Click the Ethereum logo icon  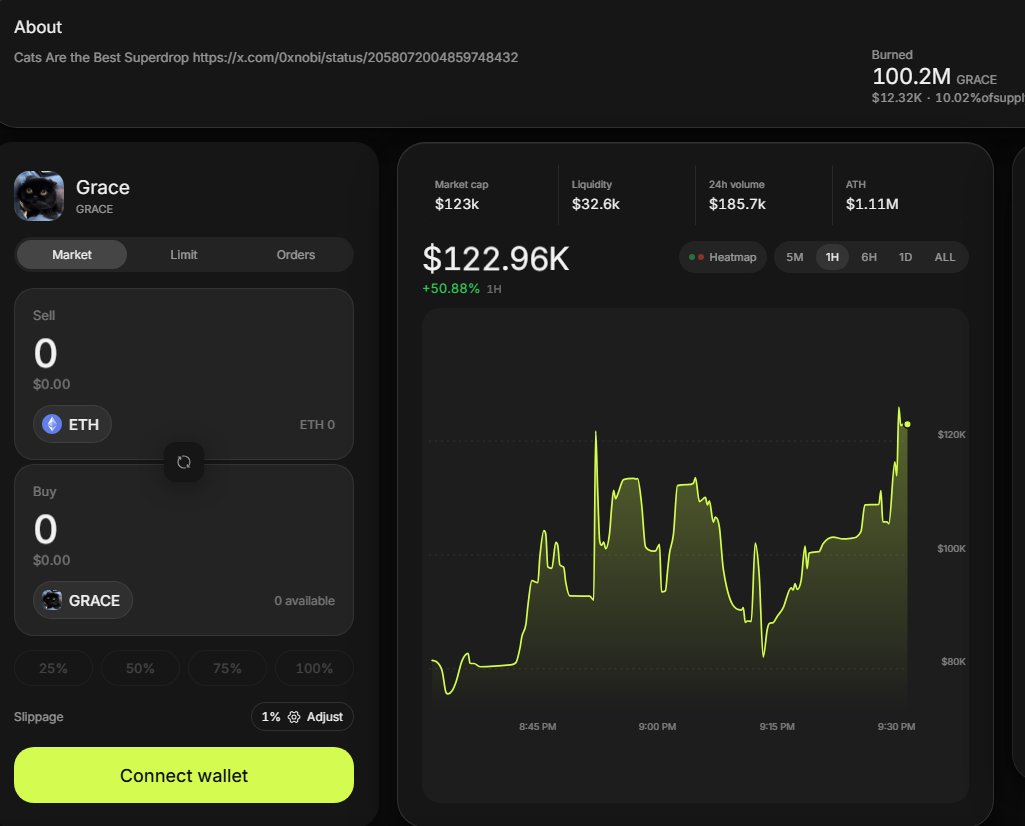(52, 424)
